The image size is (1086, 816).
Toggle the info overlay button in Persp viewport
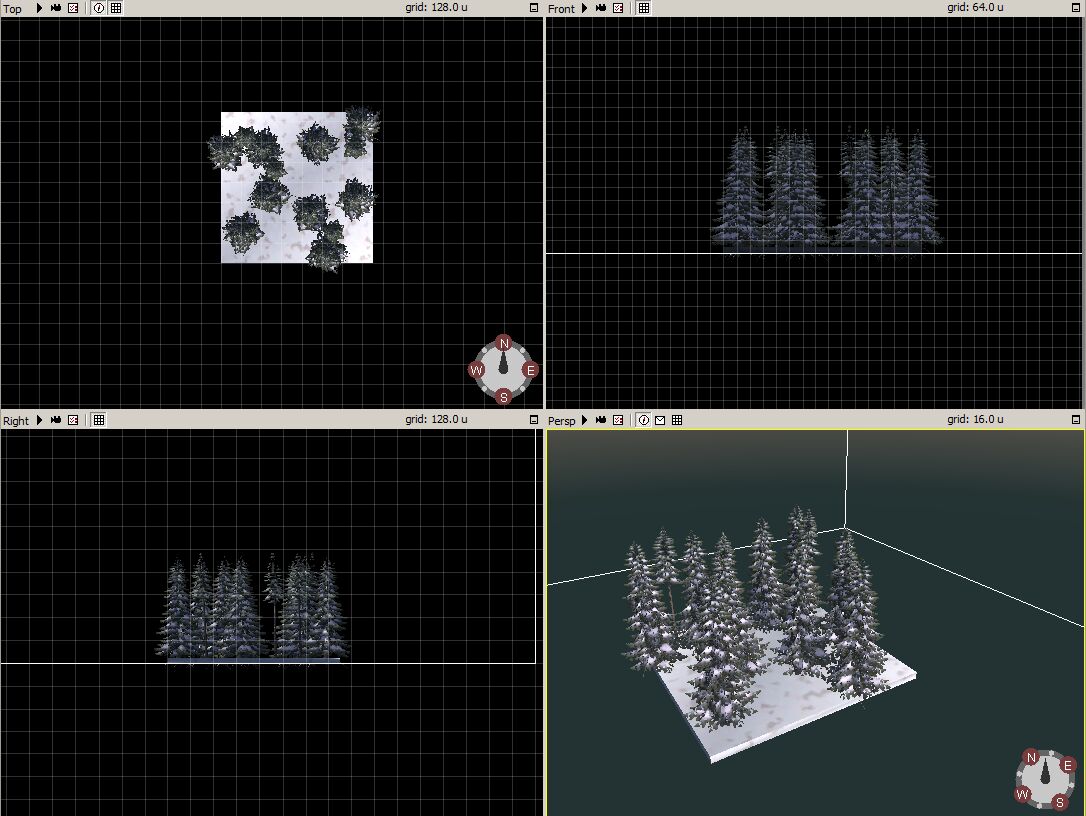[643, 420]
